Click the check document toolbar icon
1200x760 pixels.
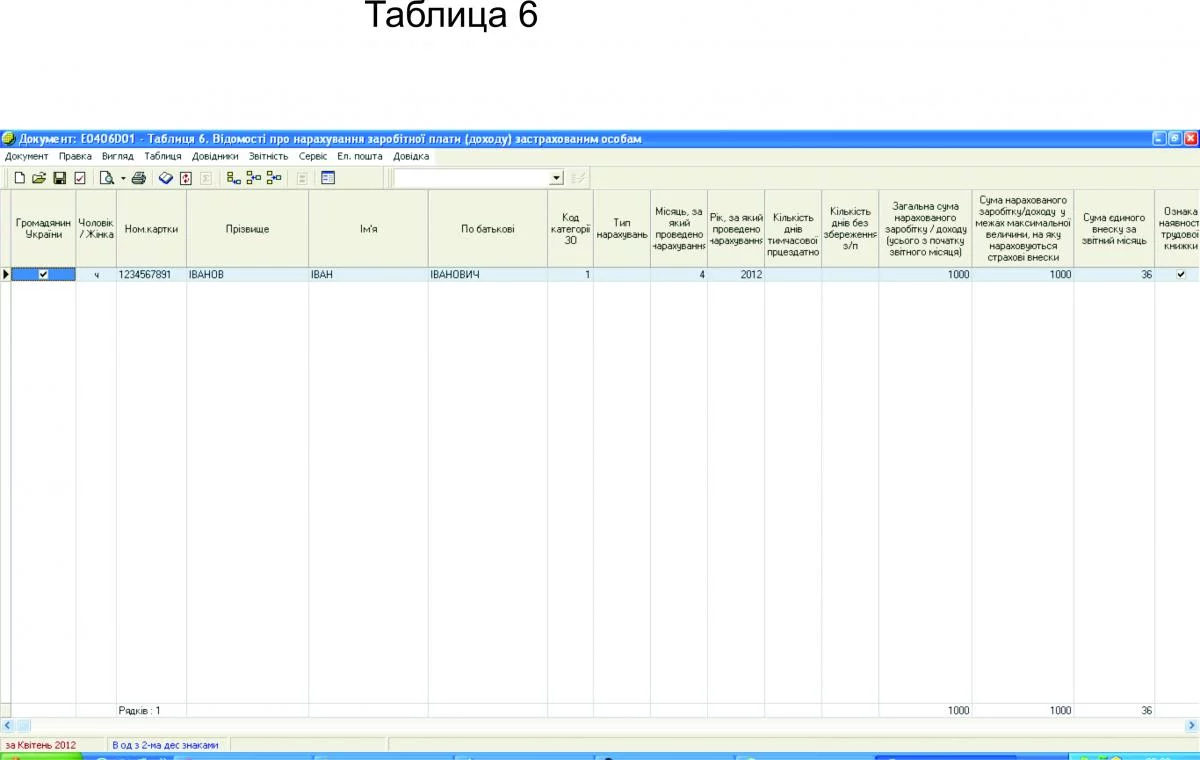[80, 178]
